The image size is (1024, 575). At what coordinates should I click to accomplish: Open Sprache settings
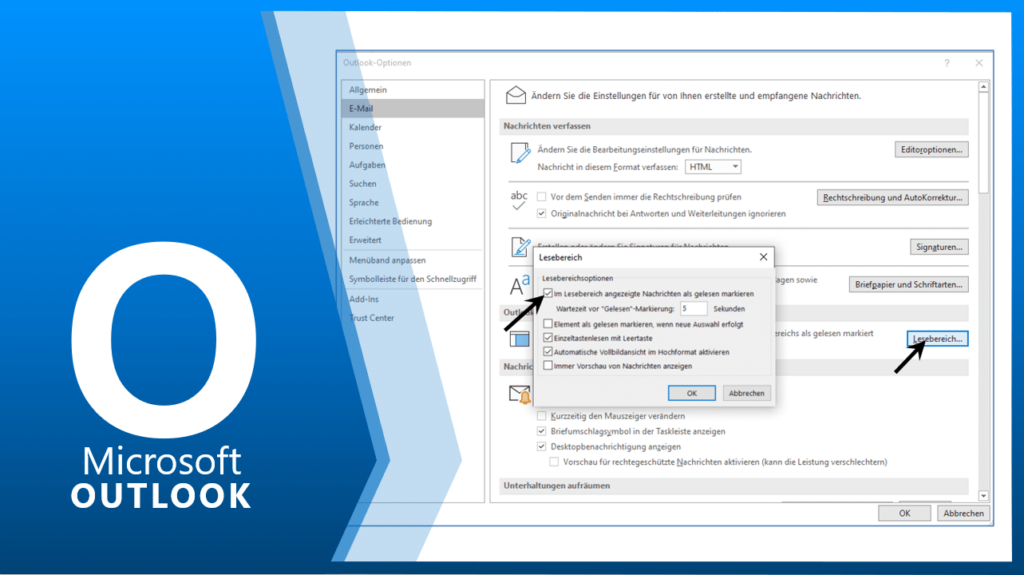point(364,203)
